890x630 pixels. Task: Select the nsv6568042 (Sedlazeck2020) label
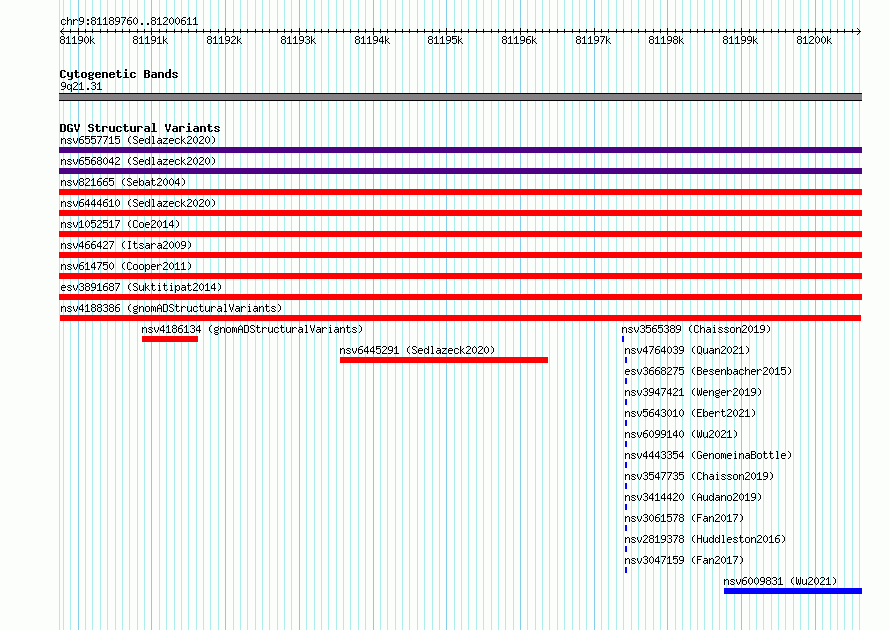[x=138, y=161]
